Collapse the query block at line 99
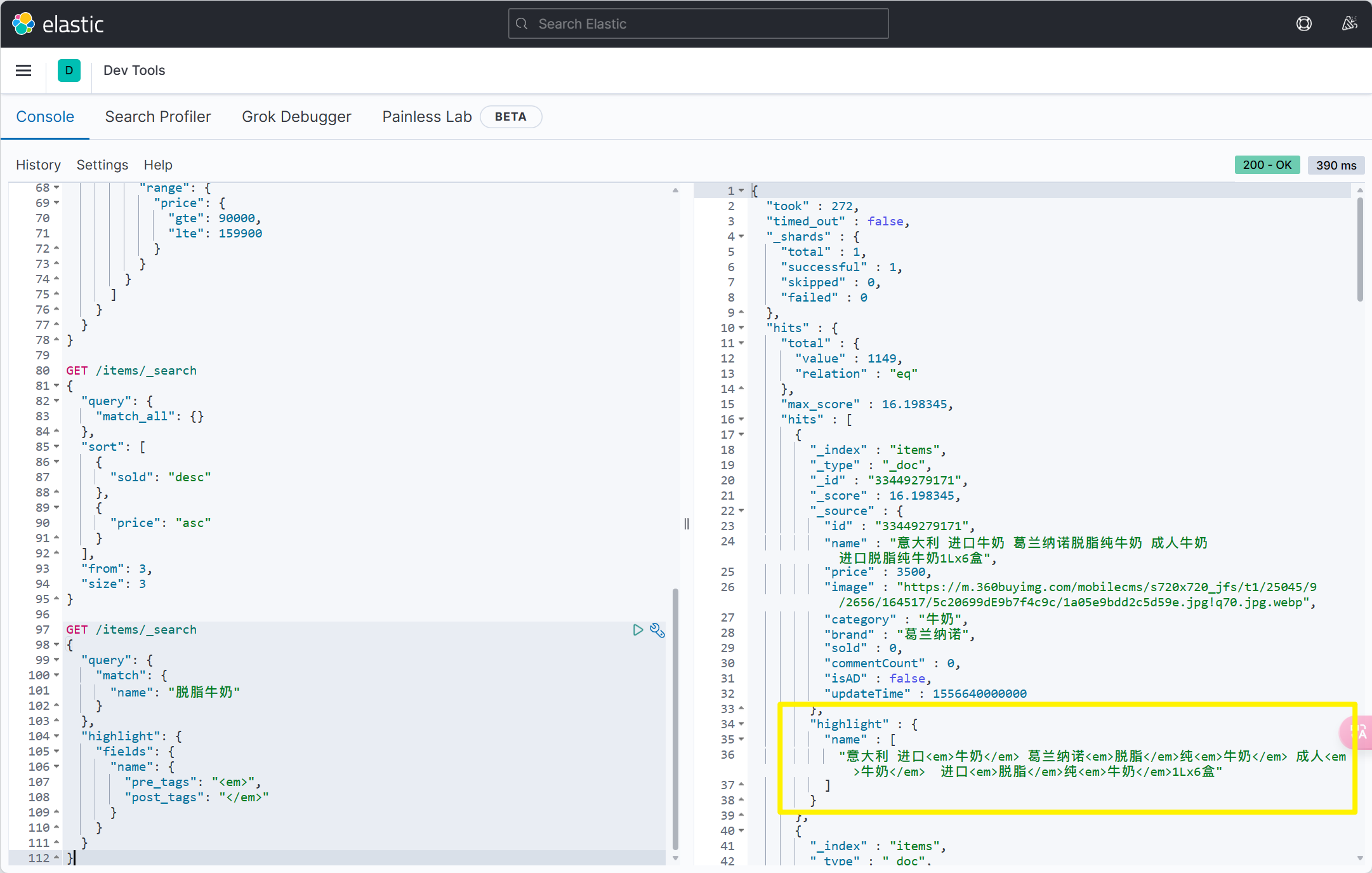Screen dimensions: 1372x873 click(56, 660)
